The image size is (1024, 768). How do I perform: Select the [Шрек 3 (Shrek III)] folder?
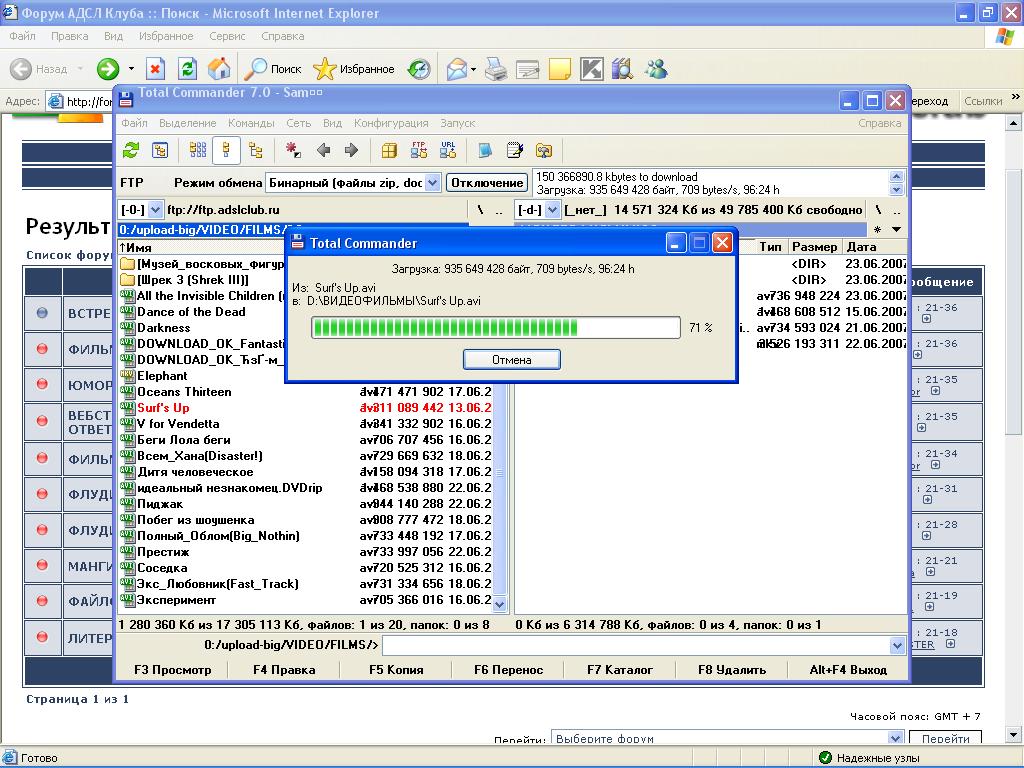point(193,280)
